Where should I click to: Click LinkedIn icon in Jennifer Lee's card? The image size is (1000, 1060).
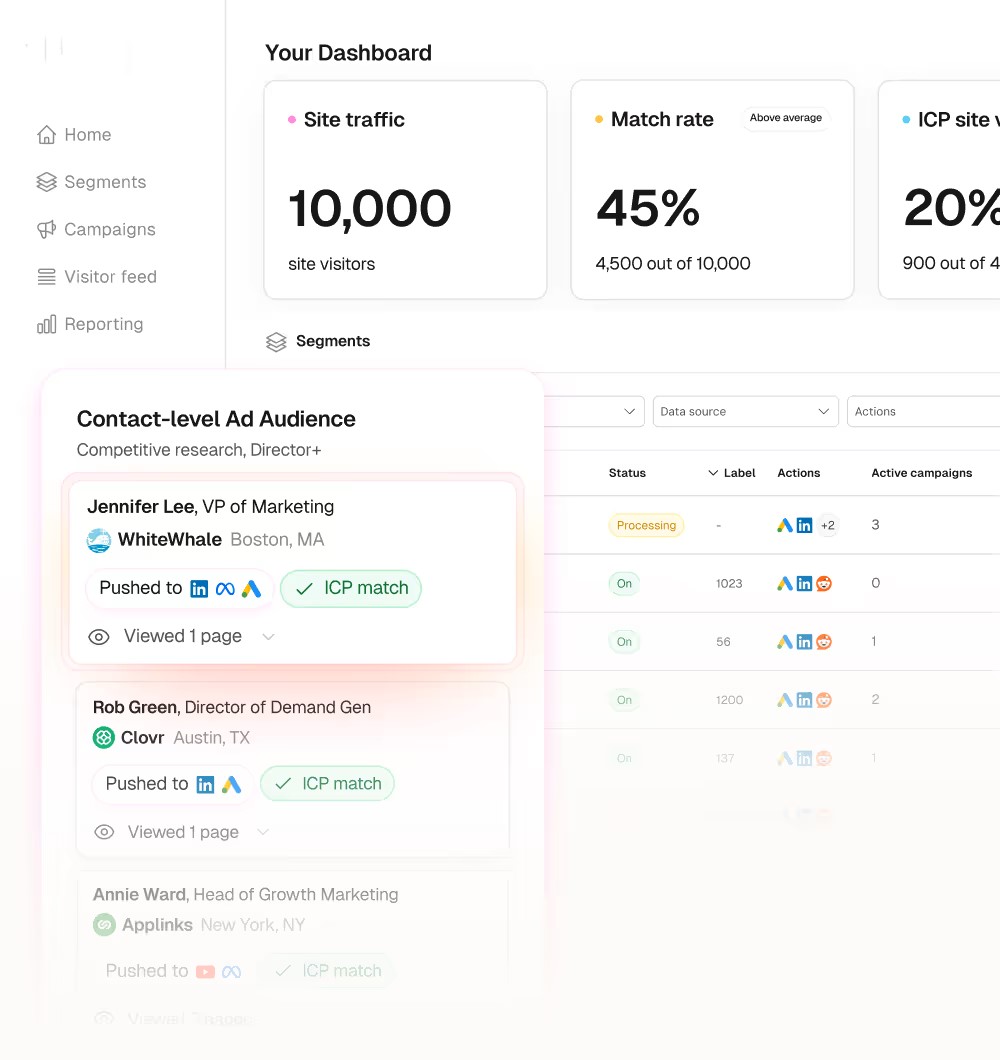point(199,589)
